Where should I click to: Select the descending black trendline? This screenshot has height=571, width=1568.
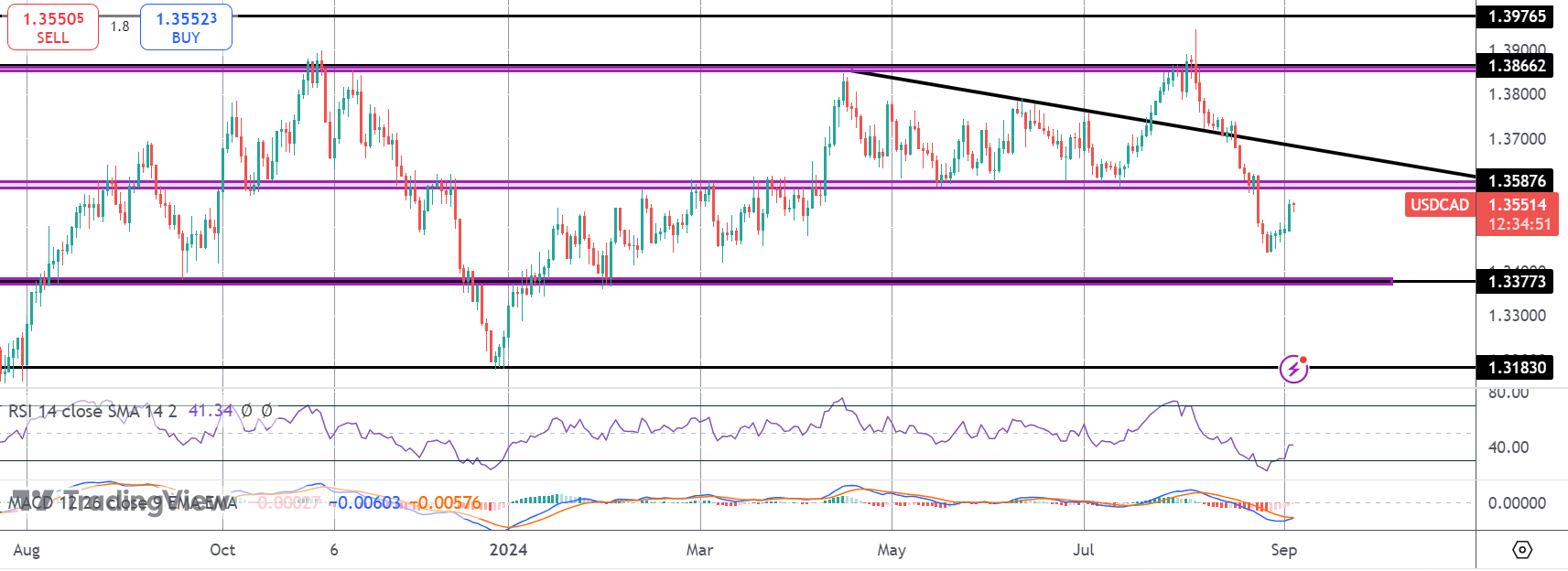(1162, 124)
